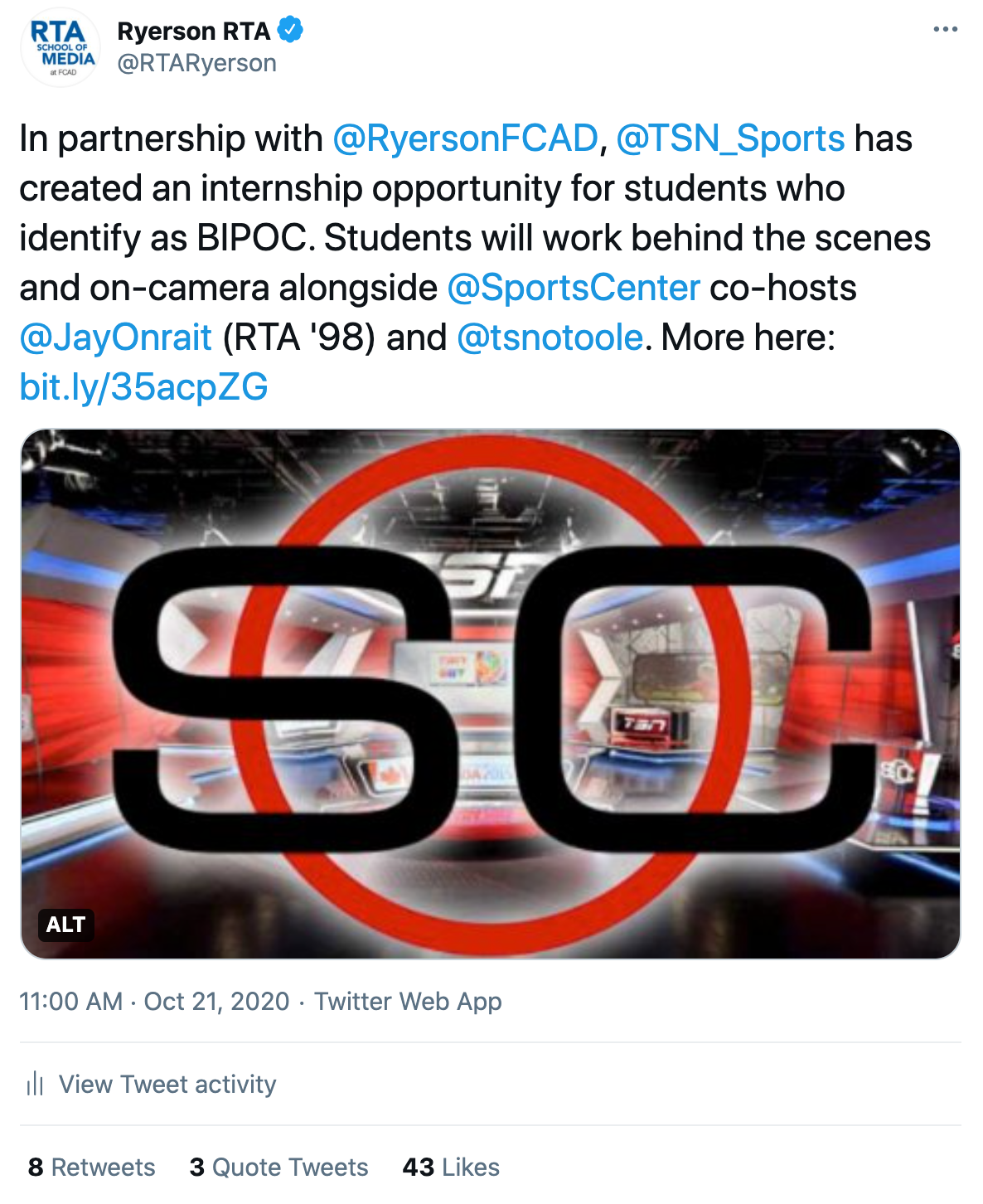Open the @TSN_Sports mention
The image size is (983, 1204).
730,138
